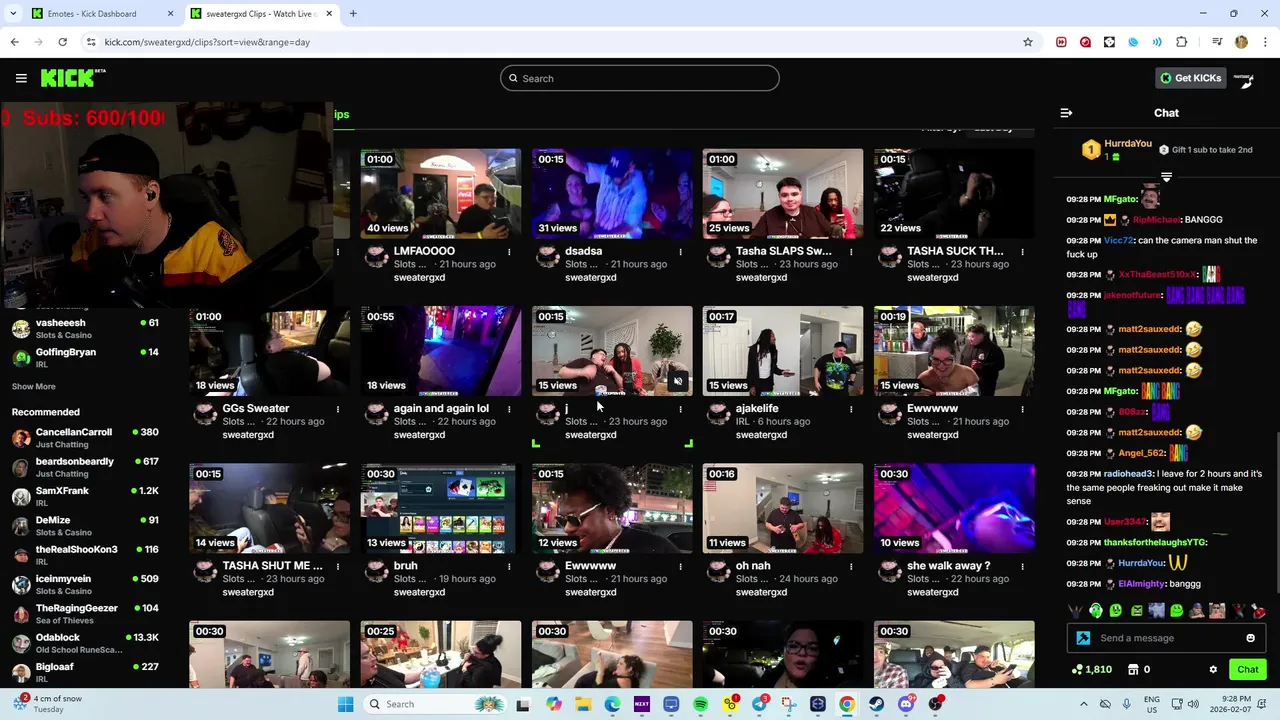This screenshot has height=720, width=1280.
Task: Open the three-dot menu for Tasha SLAPS clip
Action: pyautogui.click(x=851, y=252)
